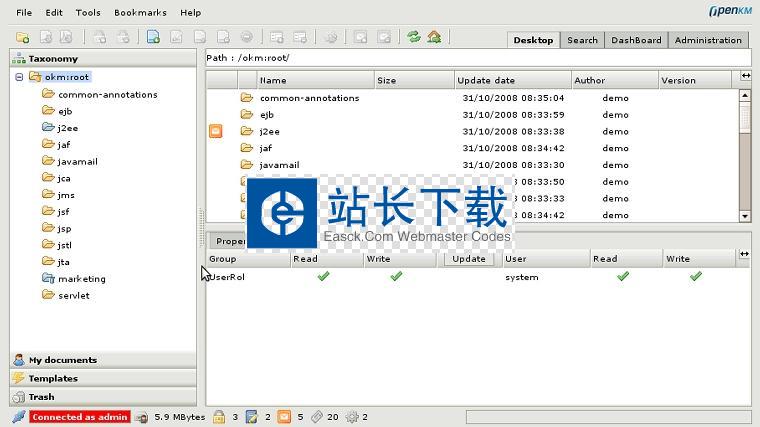Viewport: 760px width, 427px height.
Task: Sort the file list by Update date
Action: 486,80
